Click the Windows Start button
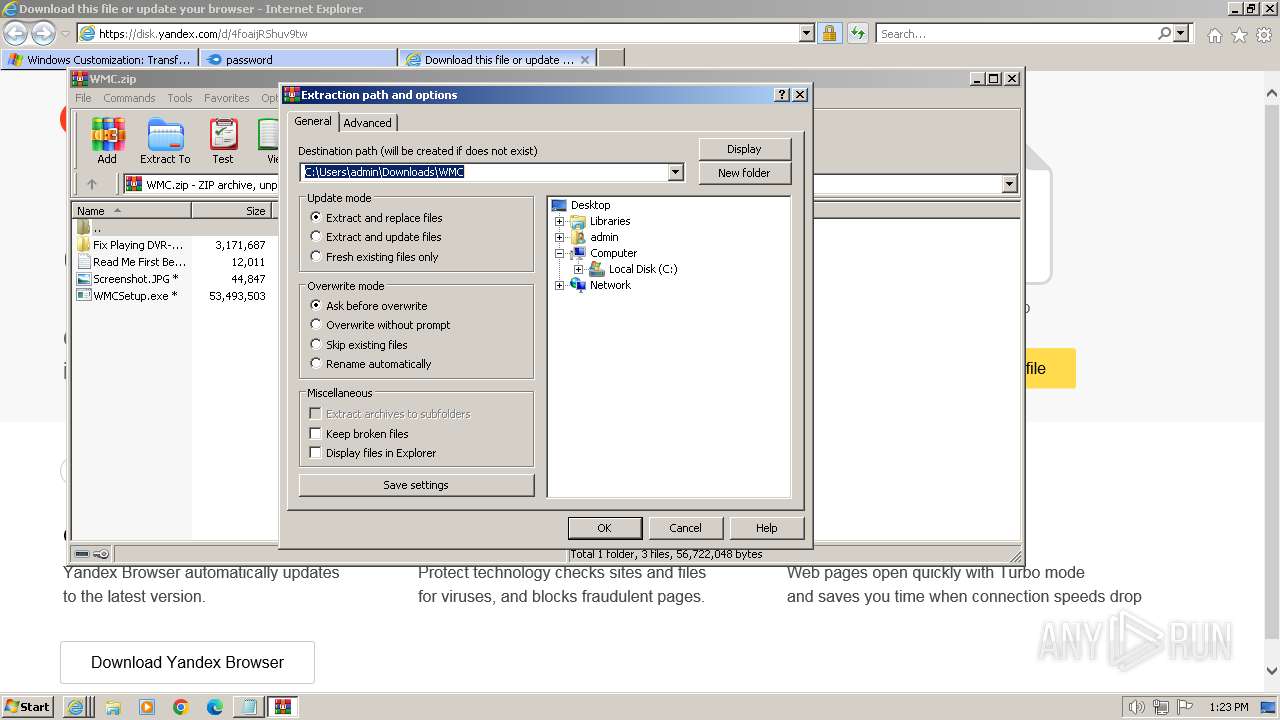This screenshot has height=720, width=1280. pos(28,707)
